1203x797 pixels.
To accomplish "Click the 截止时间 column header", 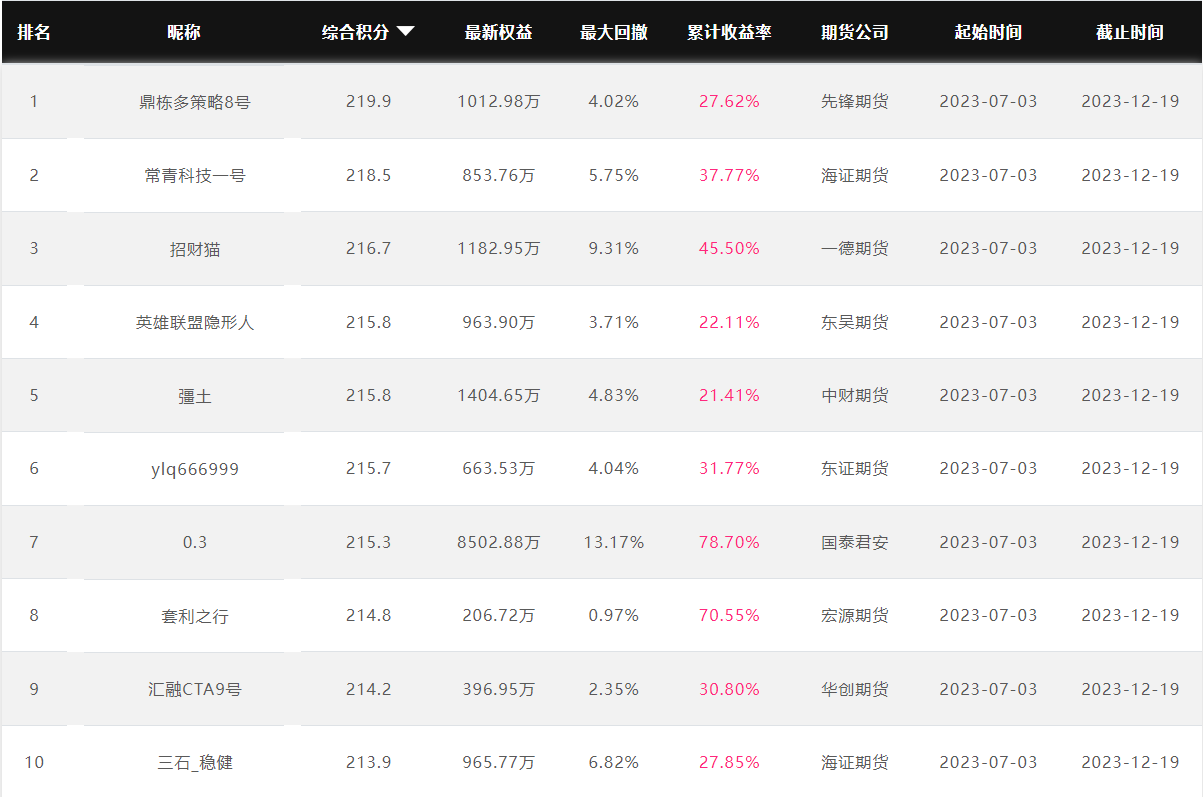I will [1130, 32].
